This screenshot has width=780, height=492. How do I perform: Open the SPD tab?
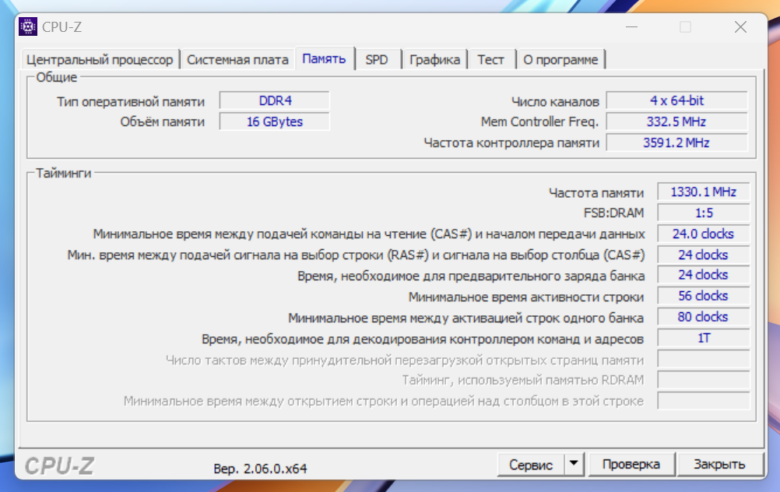(377, 60)
